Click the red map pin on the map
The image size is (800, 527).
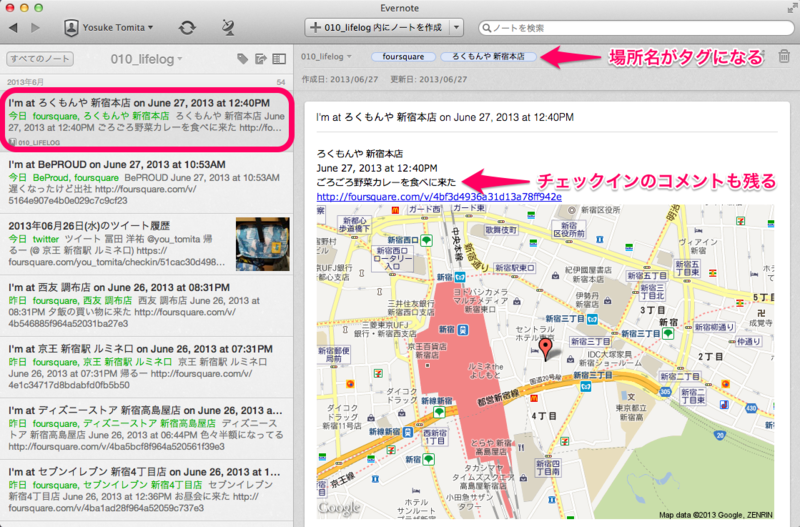tap(546, 349)
